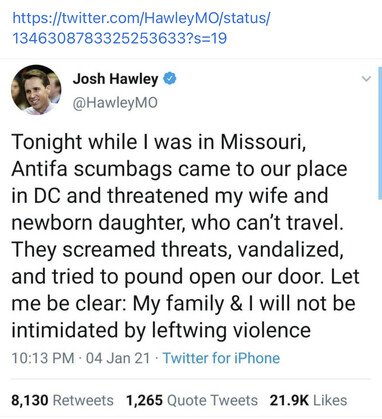
Task: Click the 21.9K count number
Action: pyautogui.click(x=289, y=400)
